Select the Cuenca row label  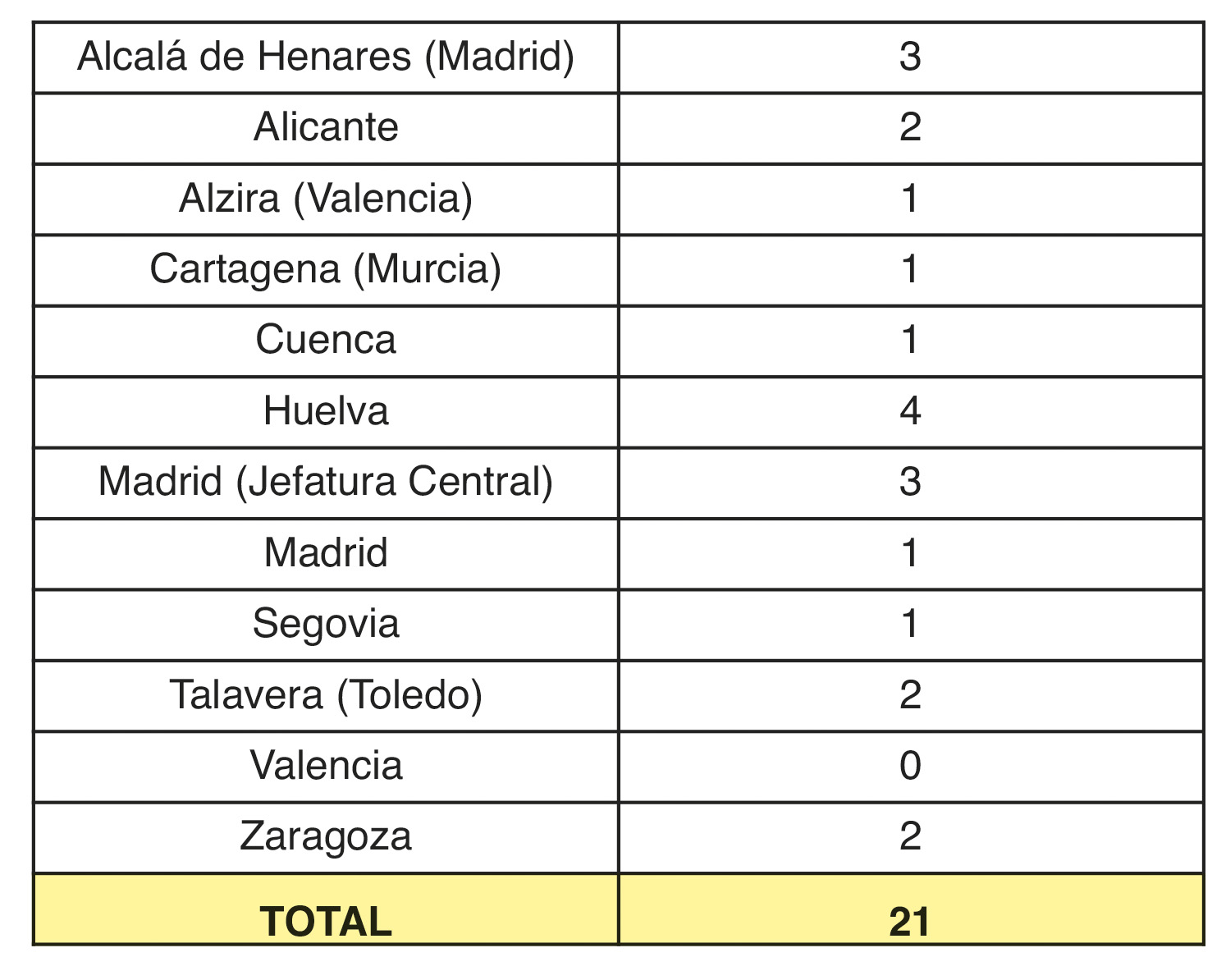tap(326, 341)
